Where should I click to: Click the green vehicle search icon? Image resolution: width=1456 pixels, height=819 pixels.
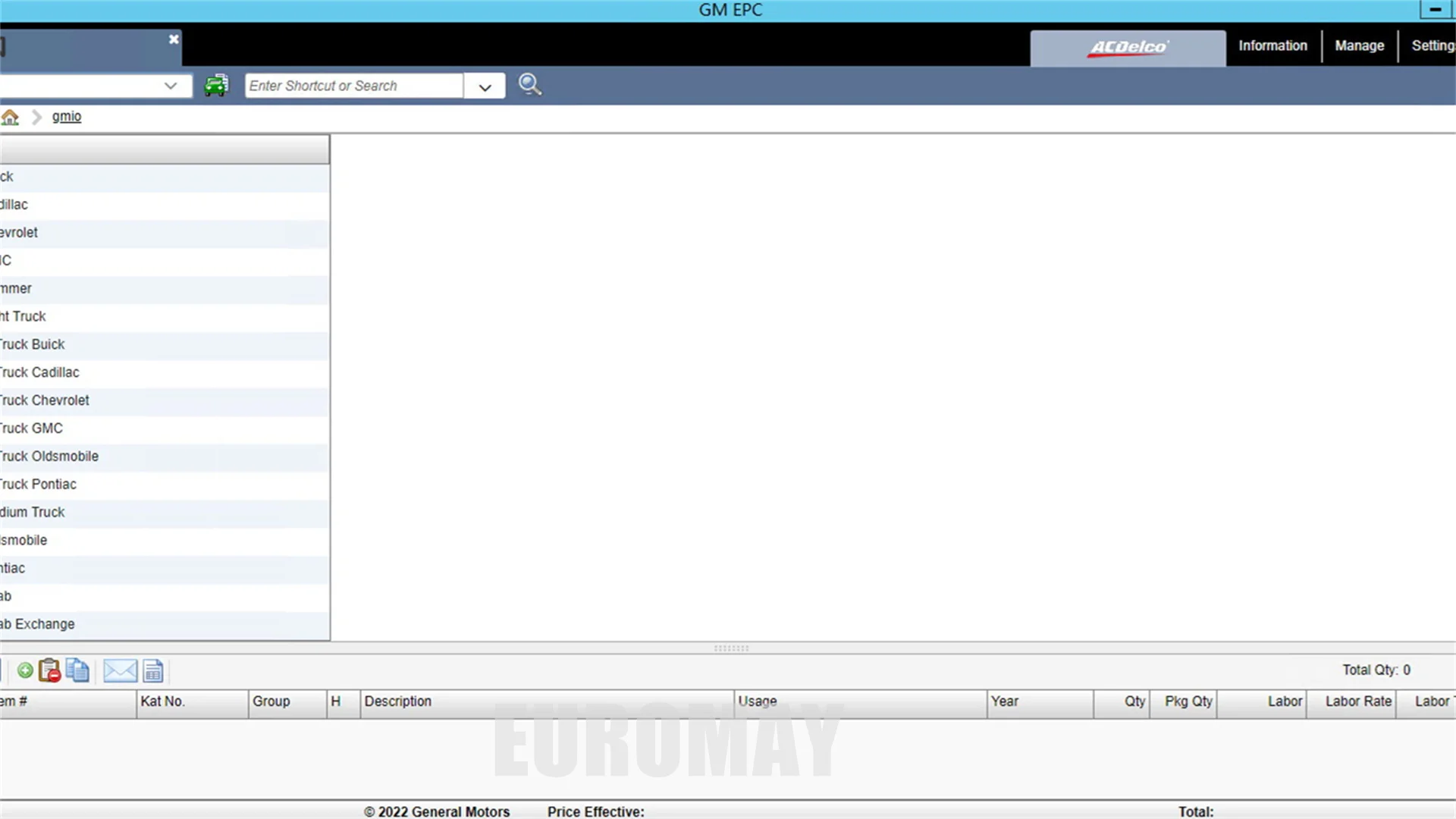[x=216, y=85]
